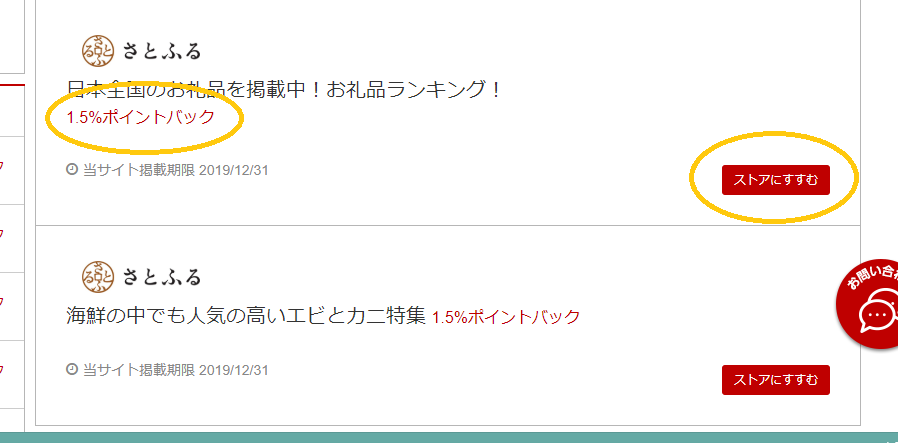898x443 pixels.
Task: Click the teal footer bar at the page bottom
Action: pos(449,438)
